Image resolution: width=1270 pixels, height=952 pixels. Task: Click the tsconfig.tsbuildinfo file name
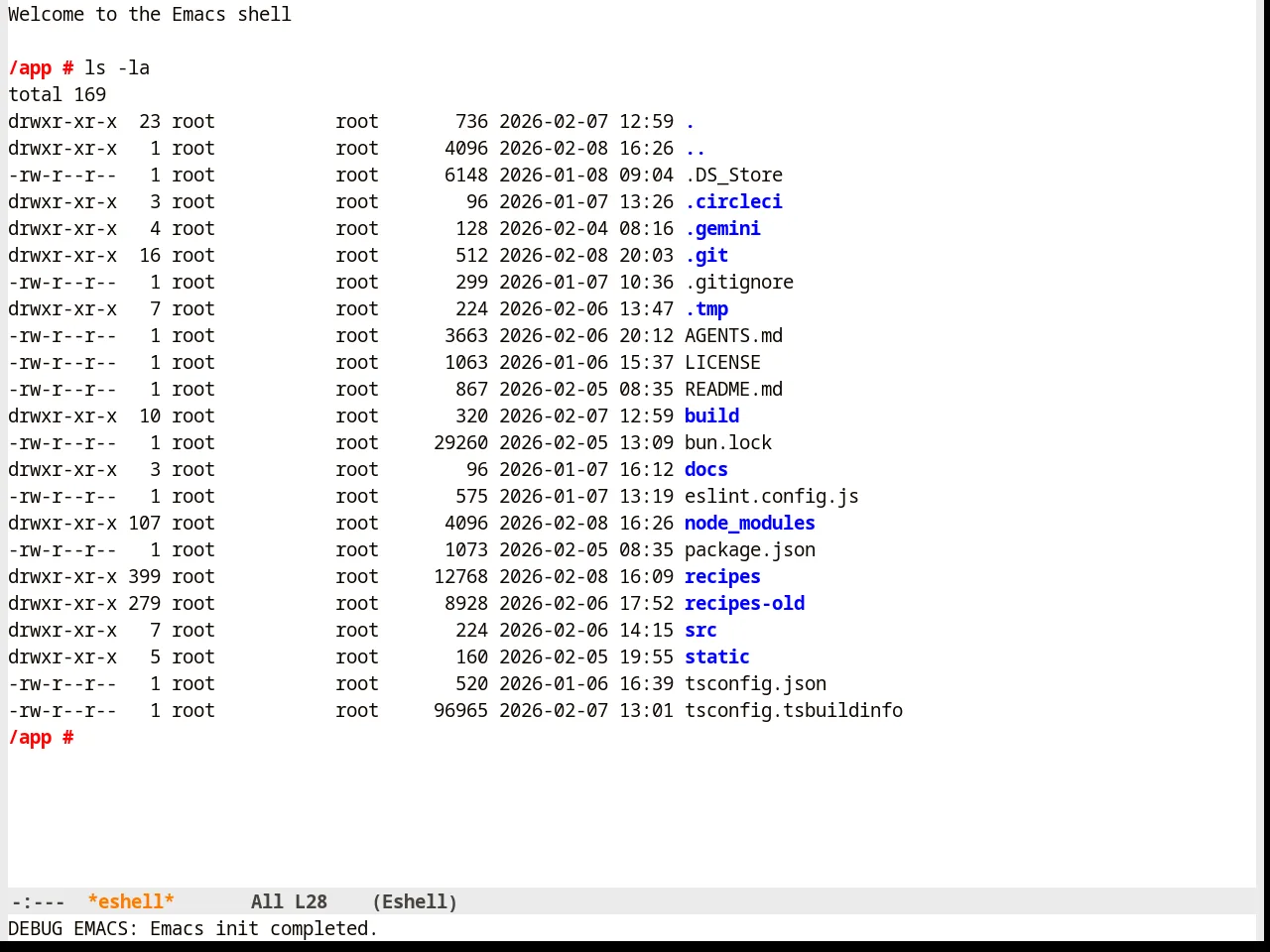point(794,711)
